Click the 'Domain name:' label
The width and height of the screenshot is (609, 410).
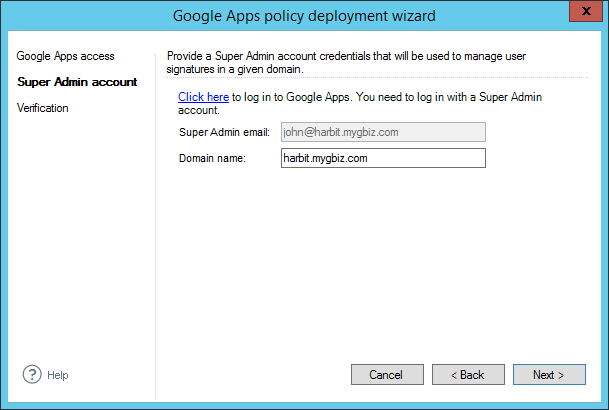pyautogui.click(x=212, y=158)
